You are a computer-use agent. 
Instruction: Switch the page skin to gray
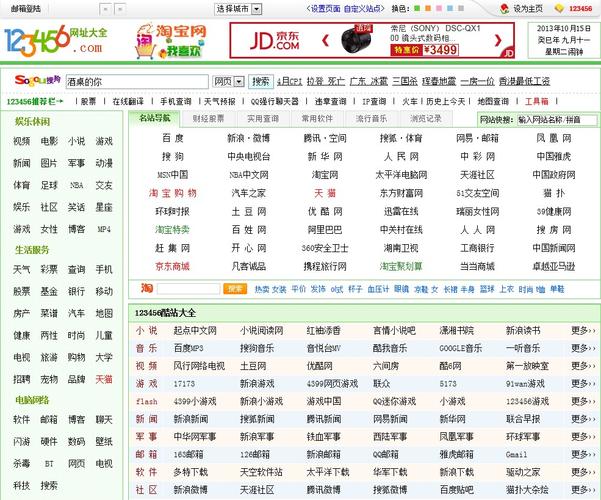point(461,8)
